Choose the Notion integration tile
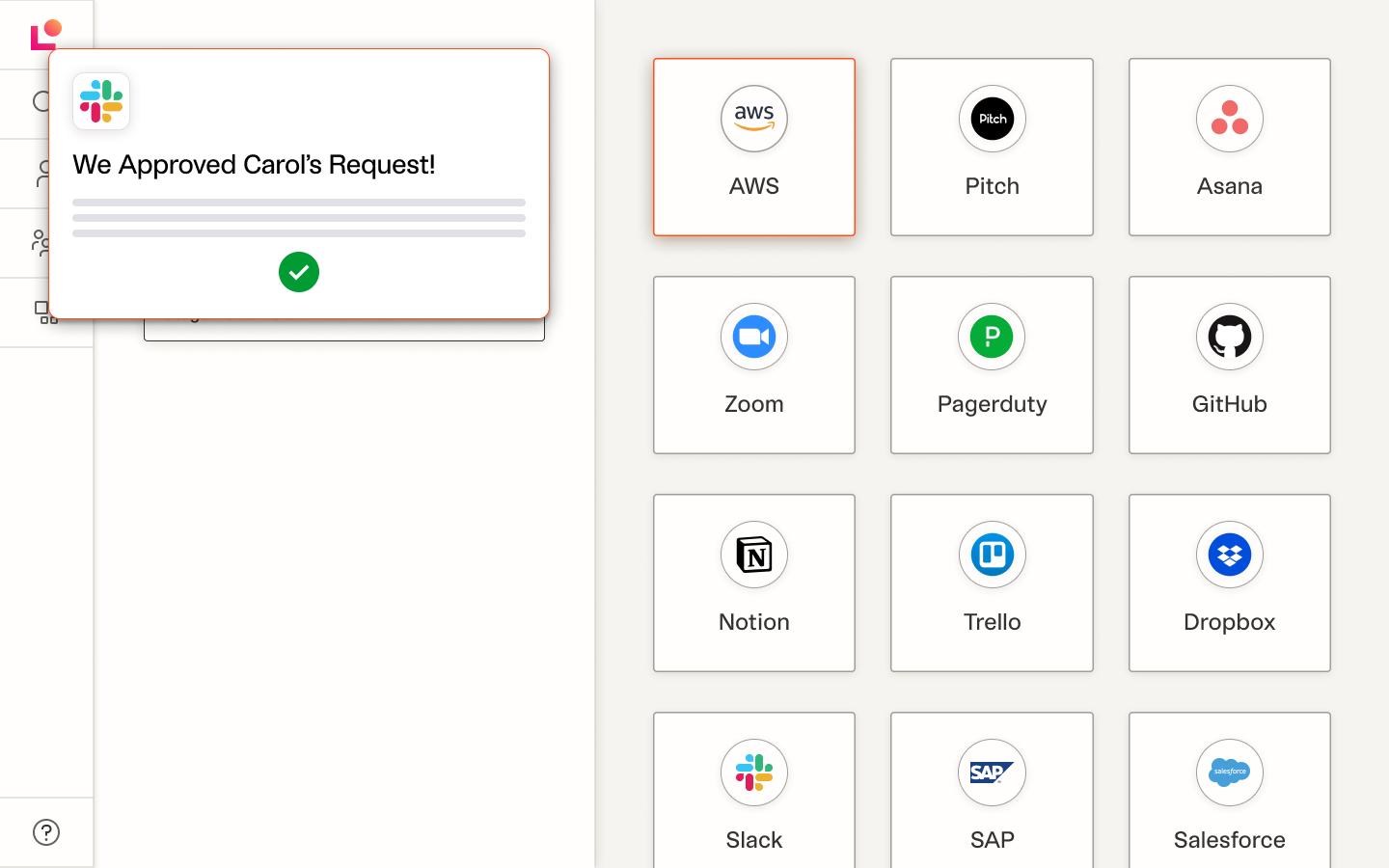Image resolution: width=1389 pixels, height=868 pixels. tap(754, 583)
